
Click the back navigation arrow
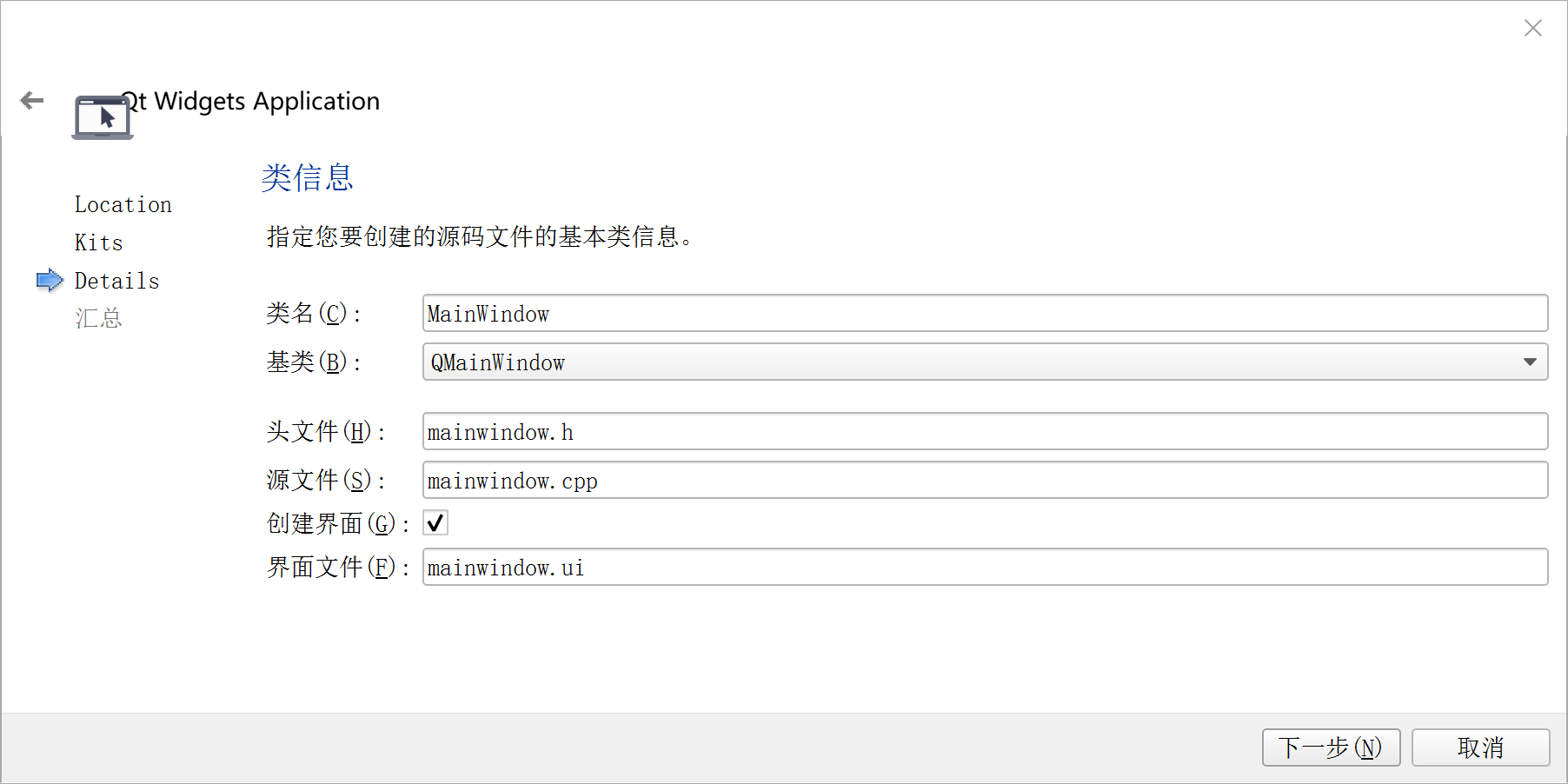[32, 100]
